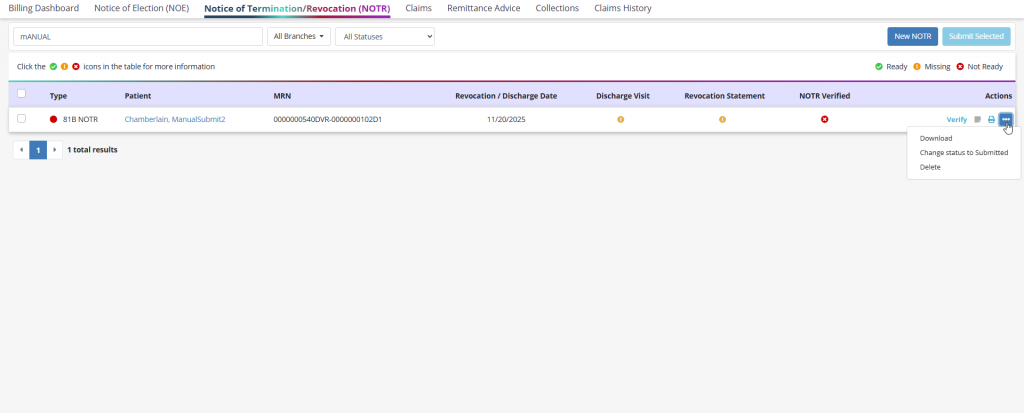Select the Chamberlain row checkbox

(x=22, y=119)
